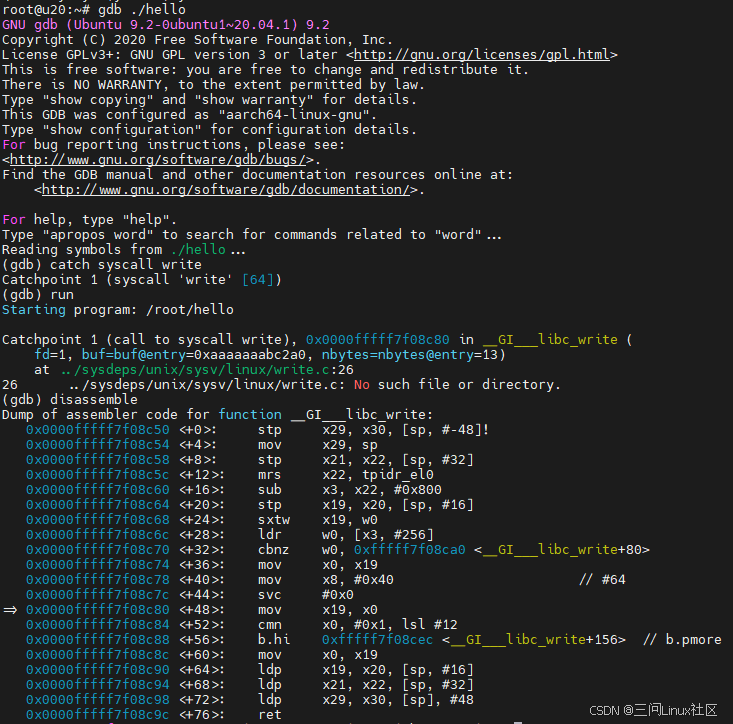Click 'buf=buf@entry=0xaaaaaaabc2a0' argument text

tap(194, 355)
